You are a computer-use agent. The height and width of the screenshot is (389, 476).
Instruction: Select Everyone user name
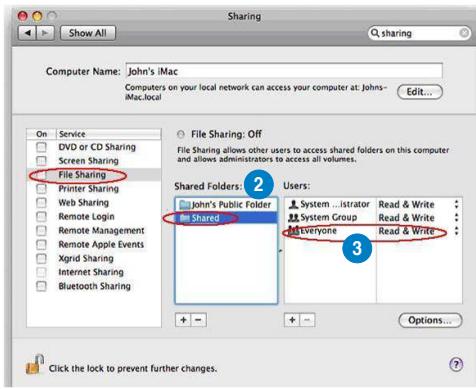318,231
